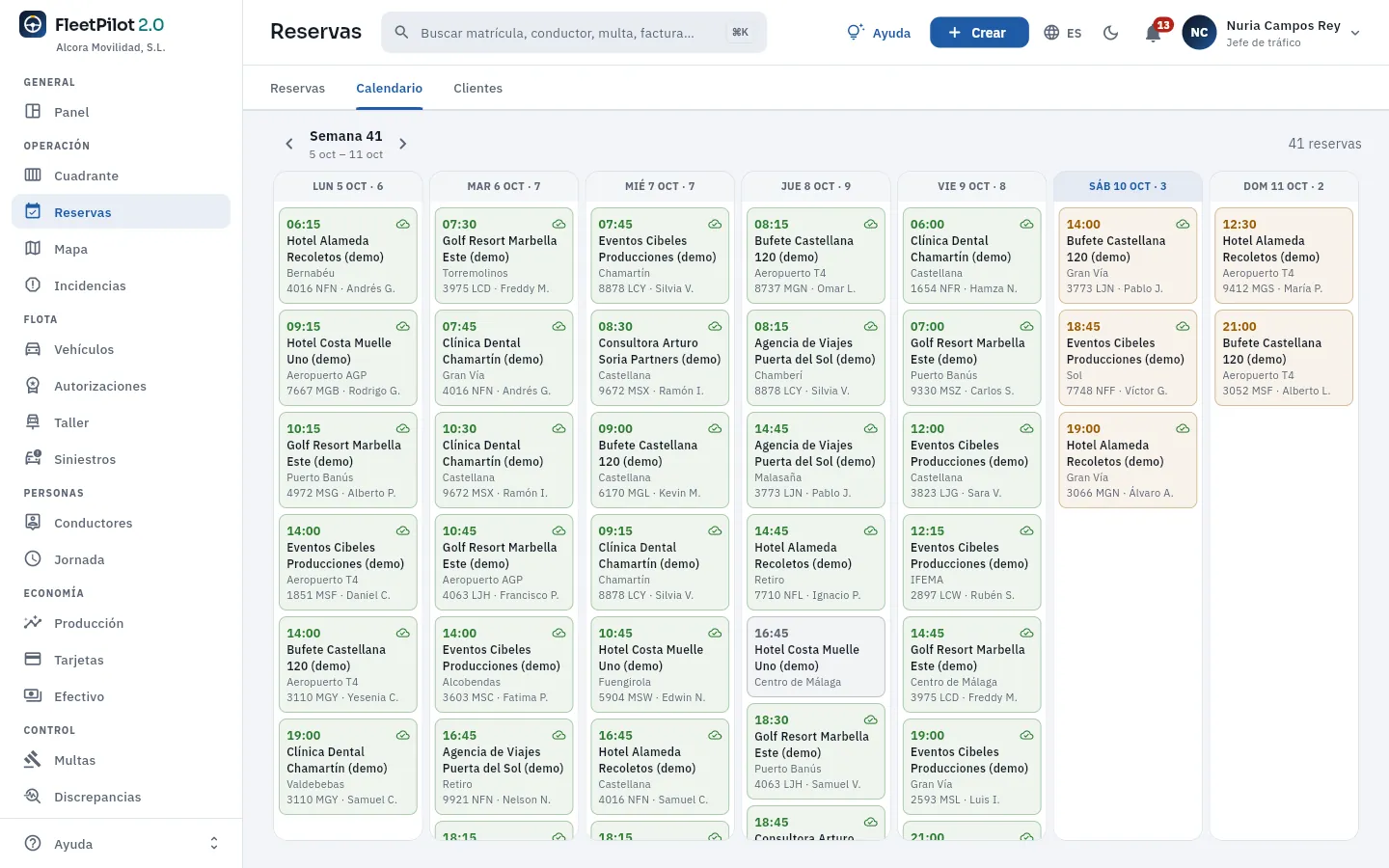The width and height of the screenshot is (1389, 868).
Task: Open Tuesday 07:30 Golf Resort Marbella booking
Action: (504, 256)
